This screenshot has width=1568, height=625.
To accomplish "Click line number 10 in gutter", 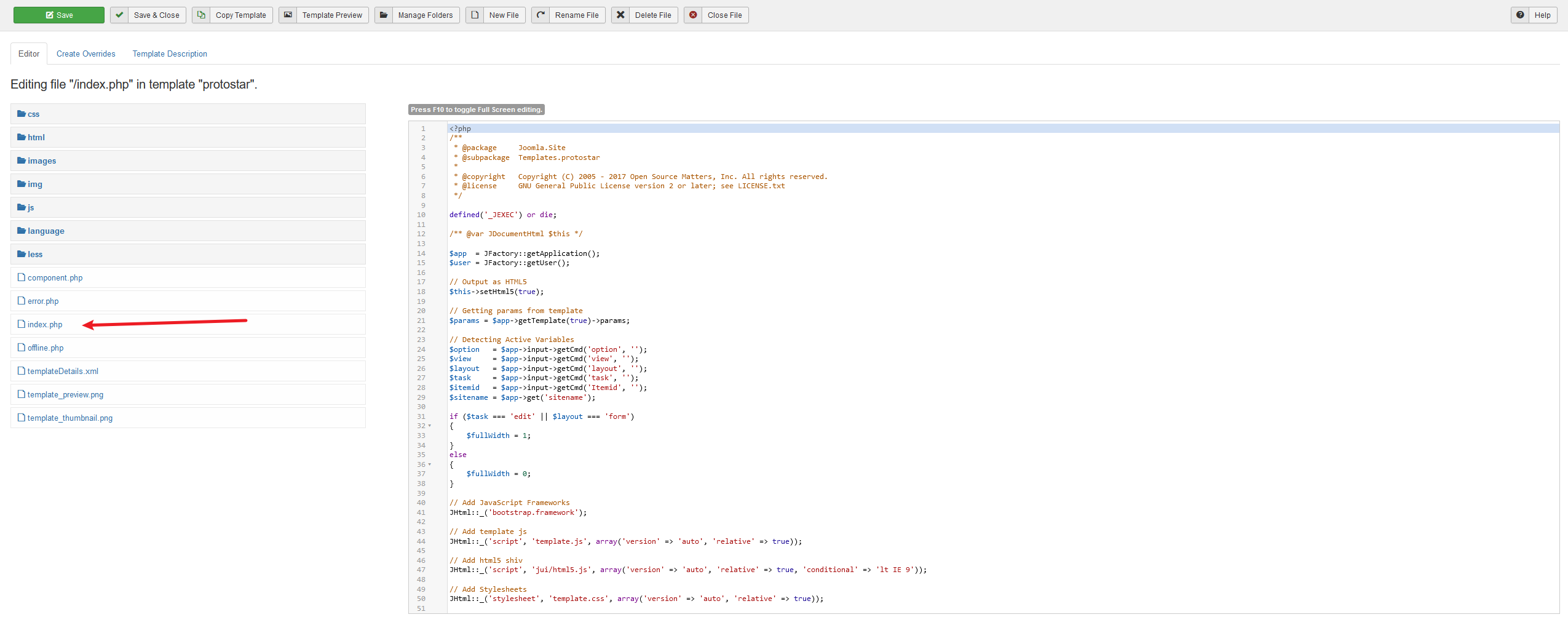I will tap(421, 215).
